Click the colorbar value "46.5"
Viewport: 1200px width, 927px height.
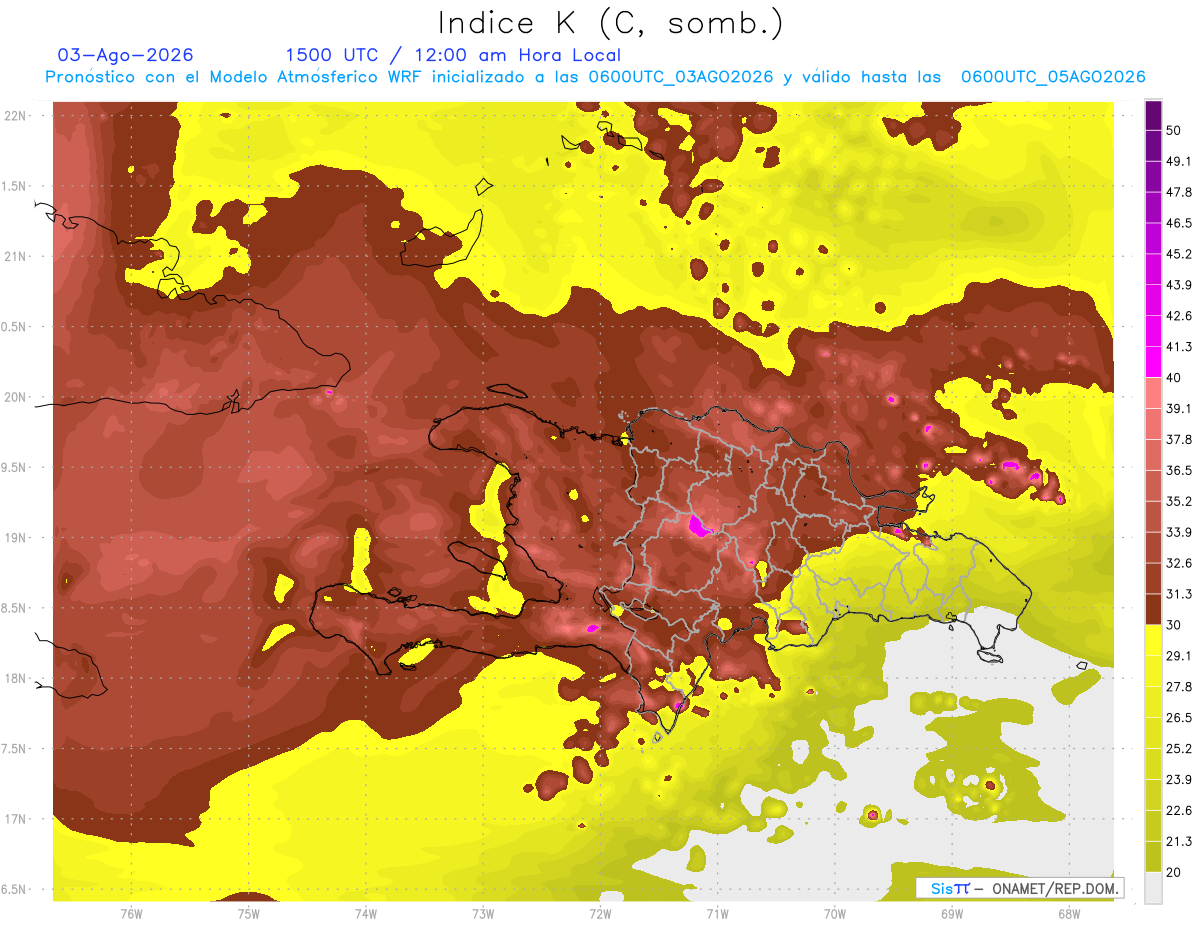tap(1178, 223)
